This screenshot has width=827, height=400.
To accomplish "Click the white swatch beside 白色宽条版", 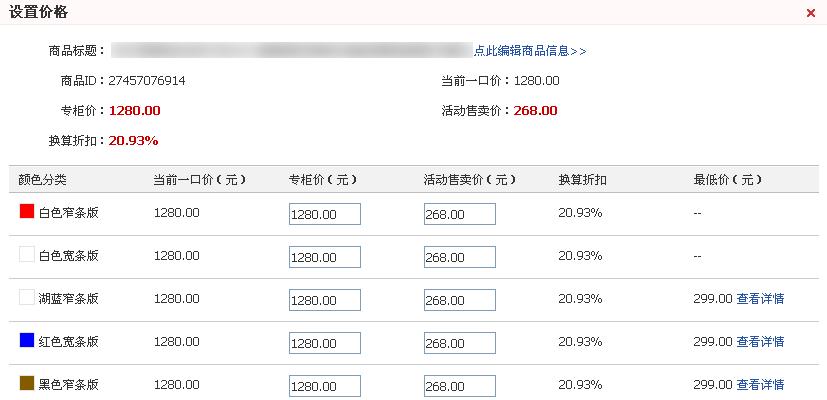I will click(x=27, y=254).
